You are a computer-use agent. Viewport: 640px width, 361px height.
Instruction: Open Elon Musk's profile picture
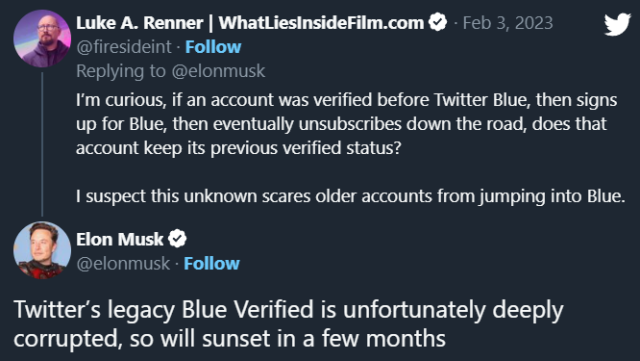42,250
